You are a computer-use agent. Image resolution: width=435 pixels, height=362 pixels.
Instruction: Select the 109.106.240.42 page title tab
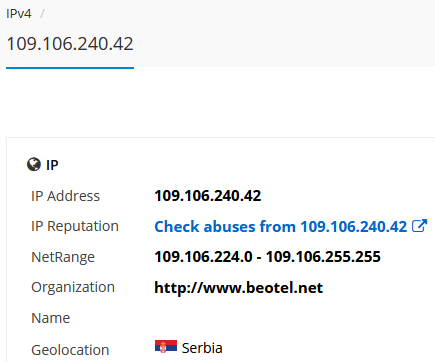(70, 44)
